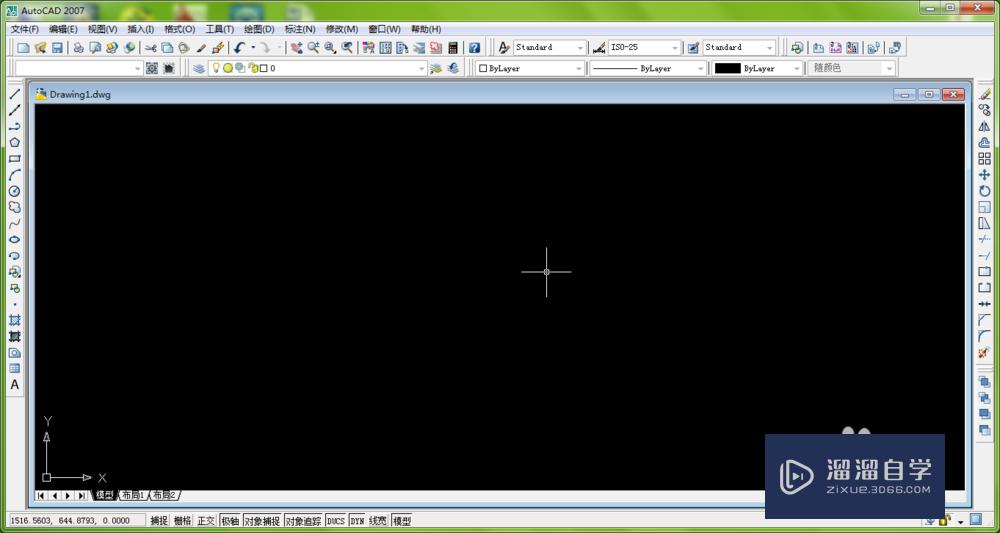Viewport: 1000px width, 533px height.
Task: Select the Erase tool in modify toolbar
Action: (985, 94)
